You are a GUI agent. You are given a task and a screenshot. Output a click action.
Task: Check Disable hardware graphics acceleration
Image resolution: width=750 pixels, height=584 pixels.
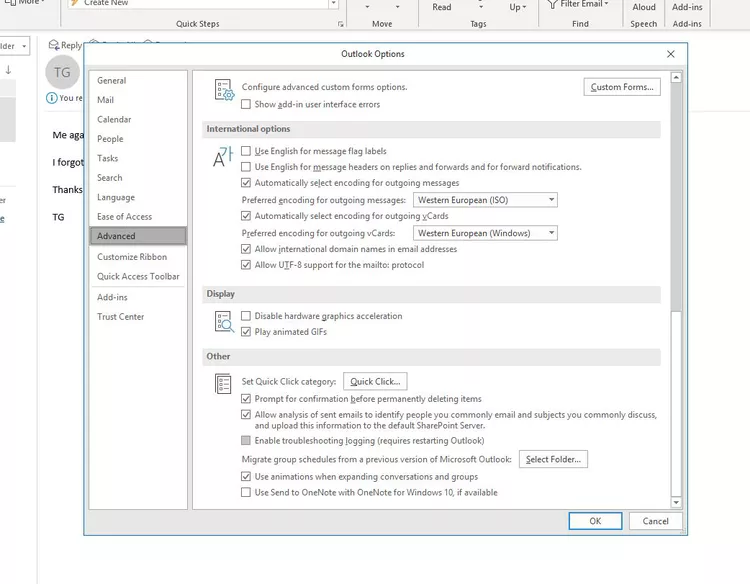click(x=246, y=316)
